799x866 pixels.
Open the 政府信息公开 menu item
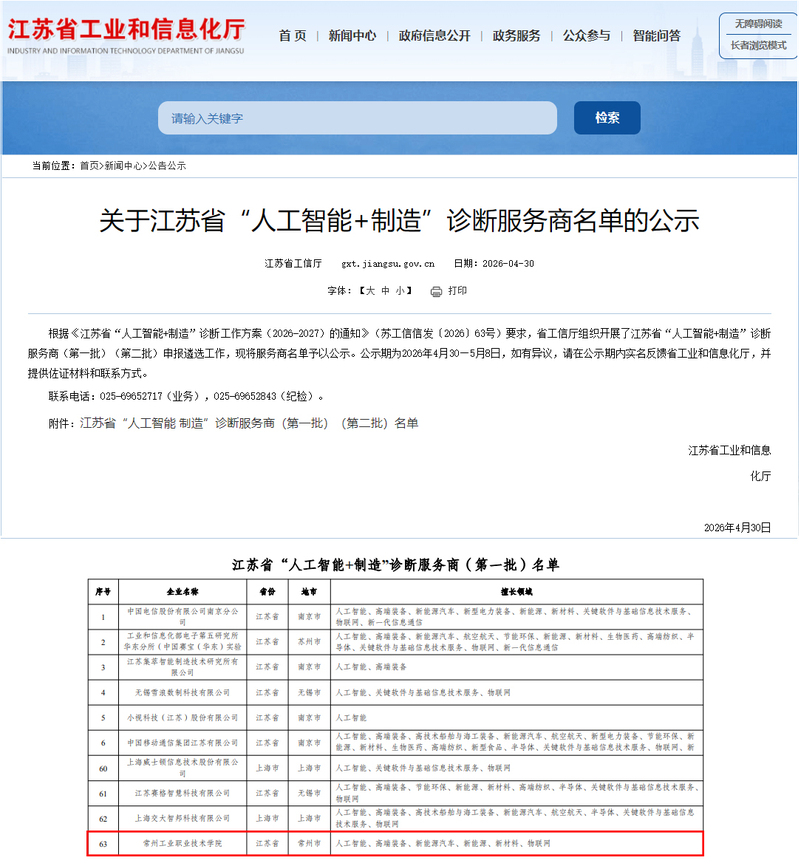(435, 36)
